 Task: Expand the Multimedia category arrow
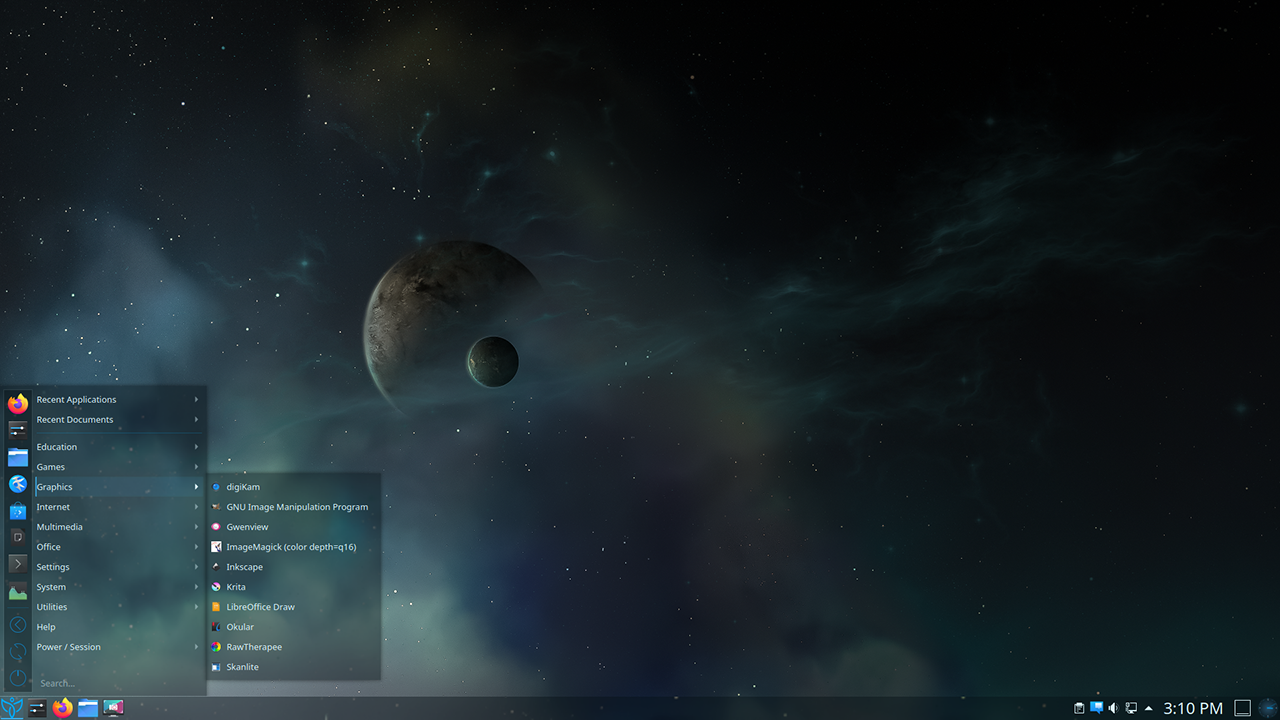(196, 527)
